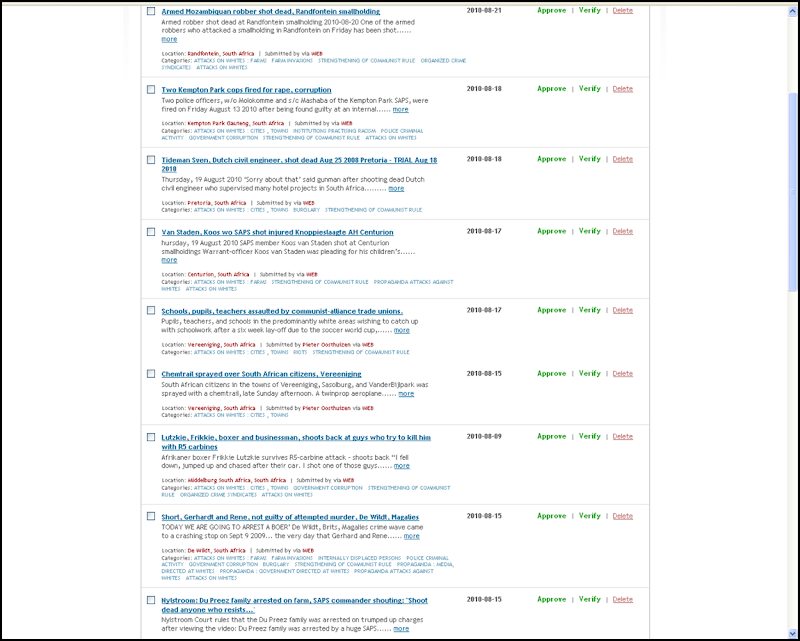Delete the Nylstroom Du Preez report
This screenshot has height=641, width=800.
pos(622,599)
